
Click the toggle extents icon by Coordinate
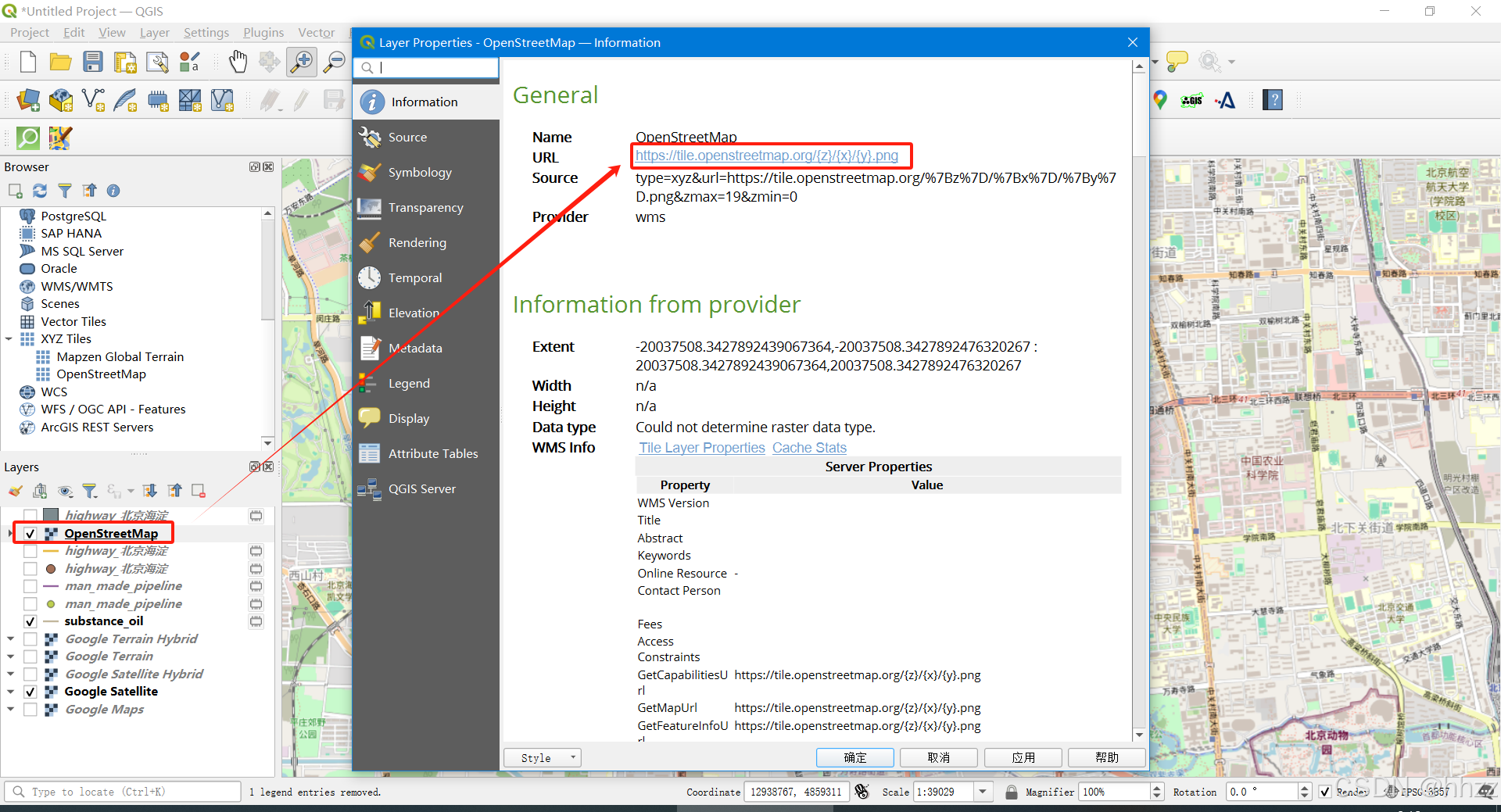pos(862,792)
